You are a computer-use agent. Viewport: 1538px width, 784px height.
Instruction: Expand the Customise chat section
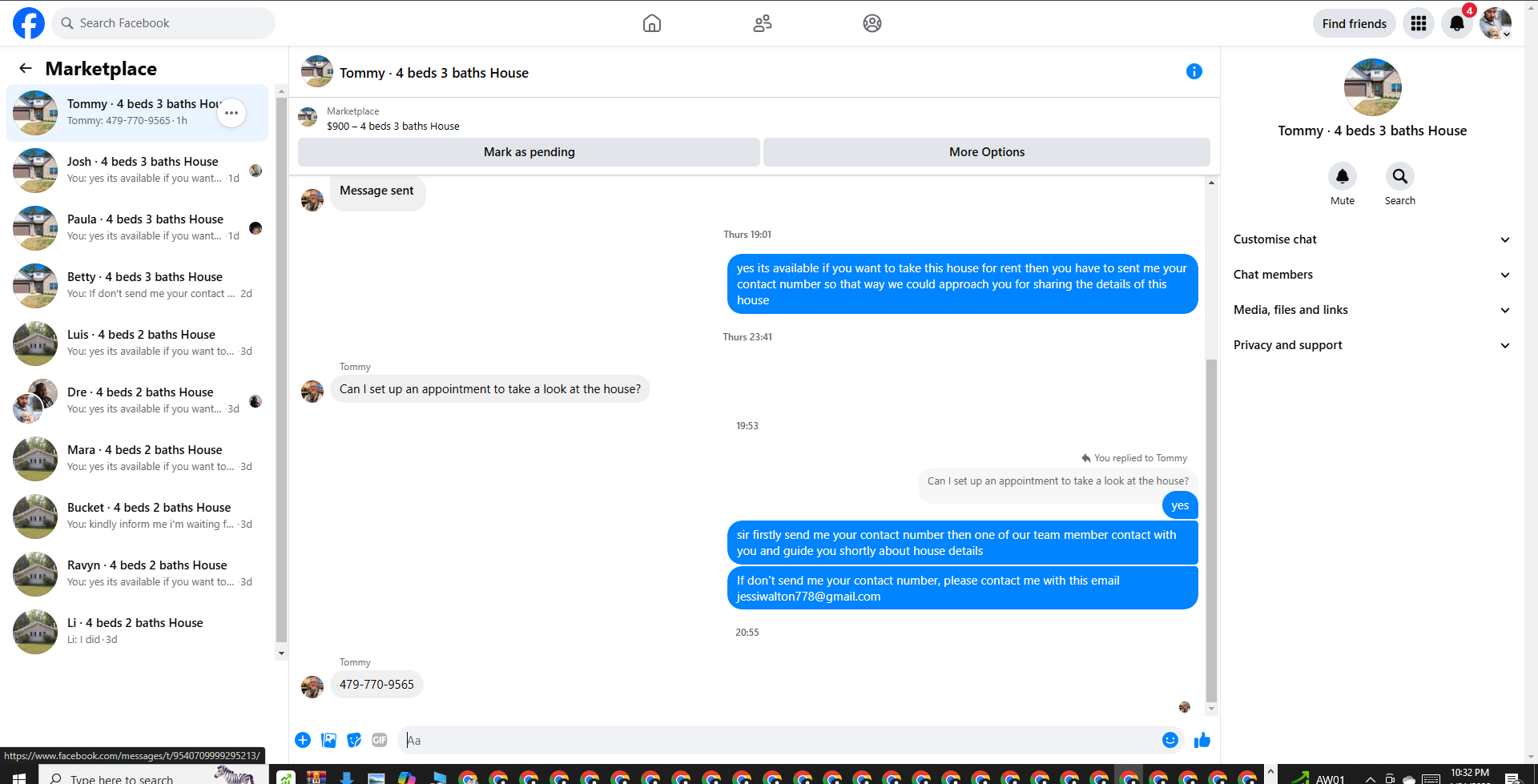pyautogui.click(x=1372, y=239)
